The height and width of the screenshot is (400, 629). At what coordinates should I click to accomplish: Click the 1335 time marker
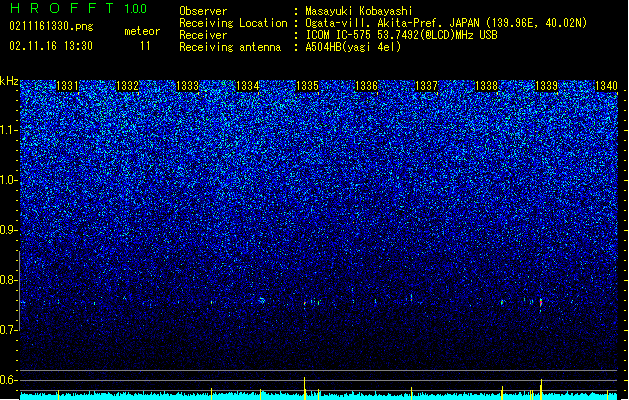[307, 86]
